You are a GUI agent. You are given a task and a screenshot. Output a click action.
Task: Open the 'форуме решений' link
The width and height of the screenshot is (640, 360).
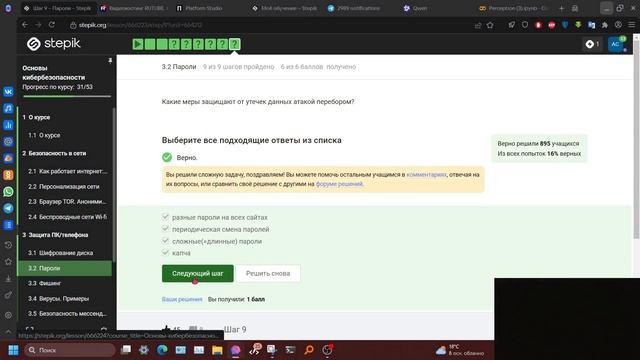point(339,184)
